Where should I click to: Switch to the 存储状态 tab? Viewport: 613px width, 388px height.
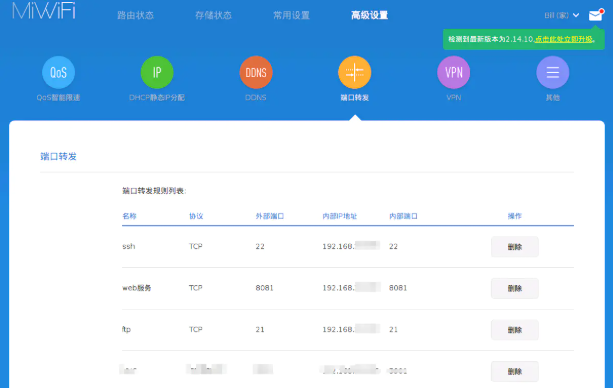pyautogui.click(x=213, y=15)
